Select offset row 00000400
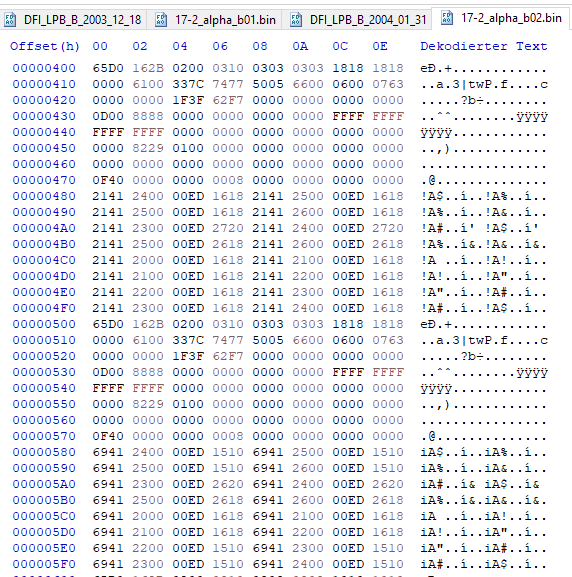Viewport: 572px width, 577px height. 44,68
